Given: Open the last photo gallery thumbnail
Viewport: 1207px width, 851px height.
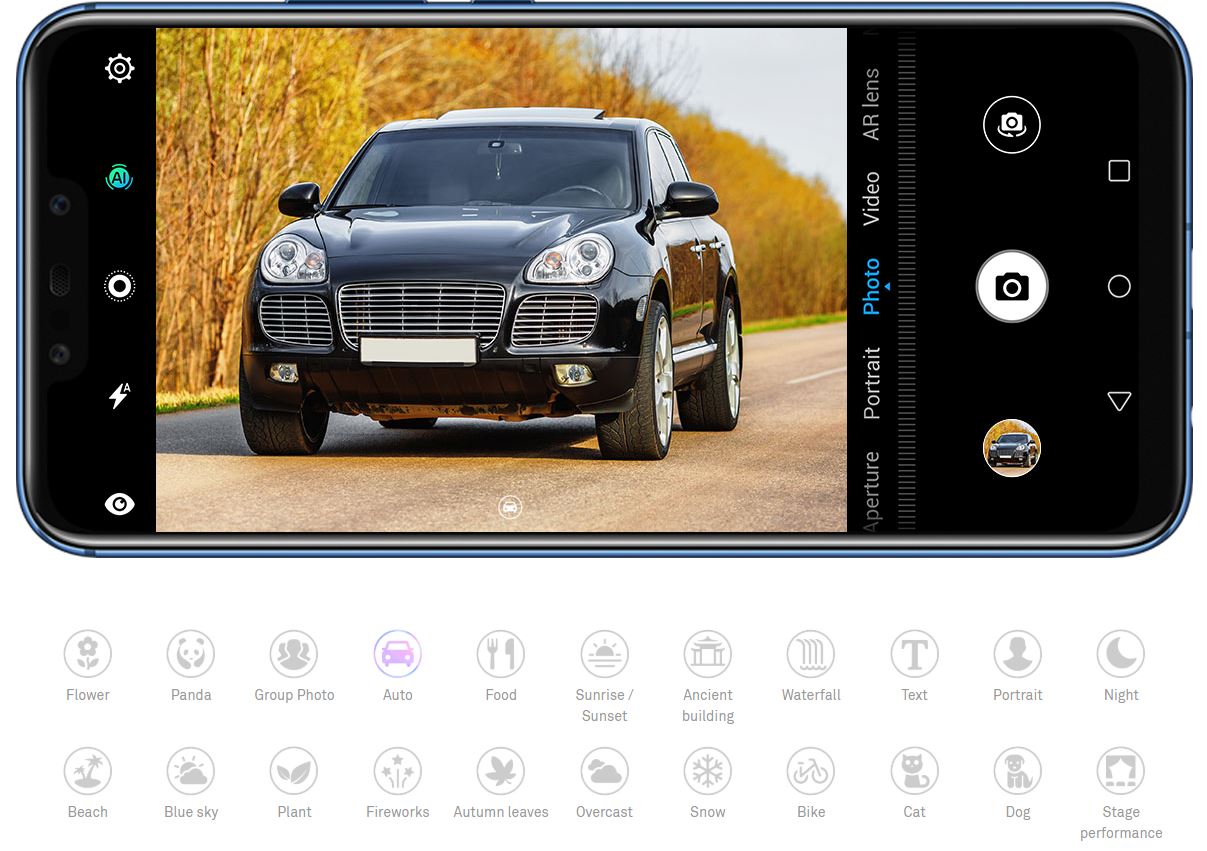Looking at the screenshot, I should [x=1011, y=448].
